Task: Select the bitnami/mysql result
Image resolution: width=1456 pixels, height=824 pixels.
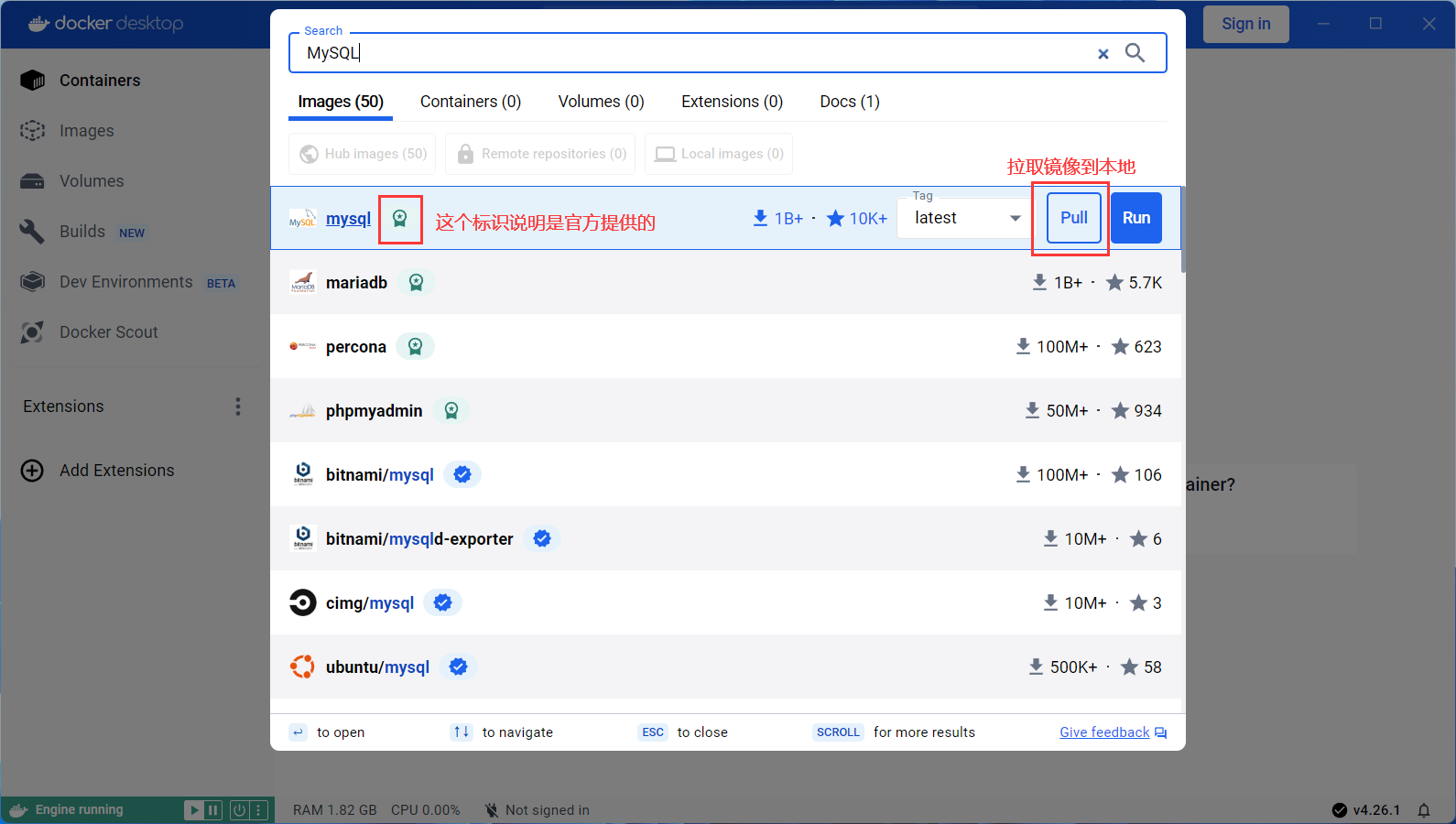Action: coord(725,474)
